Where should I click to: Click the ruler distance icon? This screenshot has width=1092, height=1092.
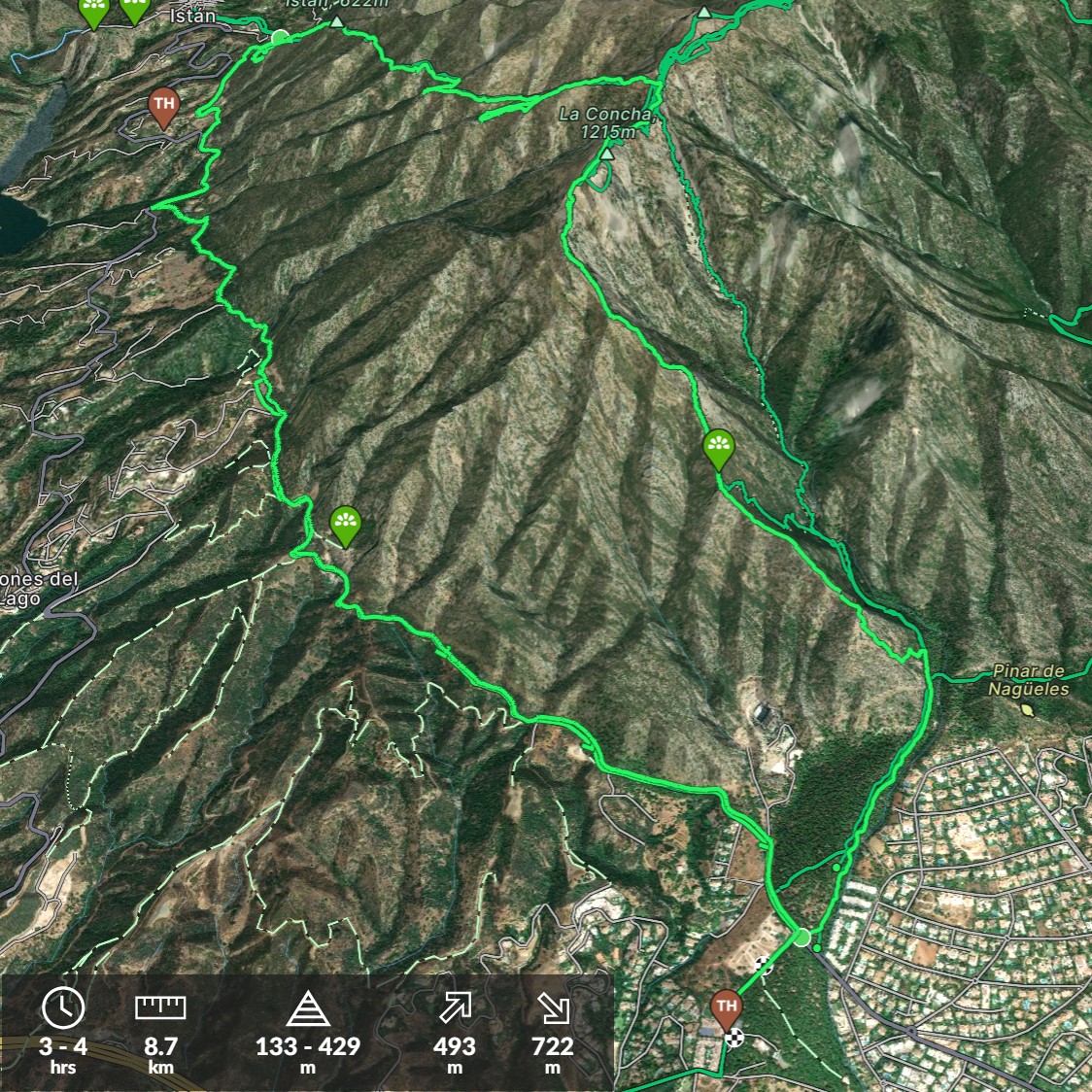point(160,1007)
